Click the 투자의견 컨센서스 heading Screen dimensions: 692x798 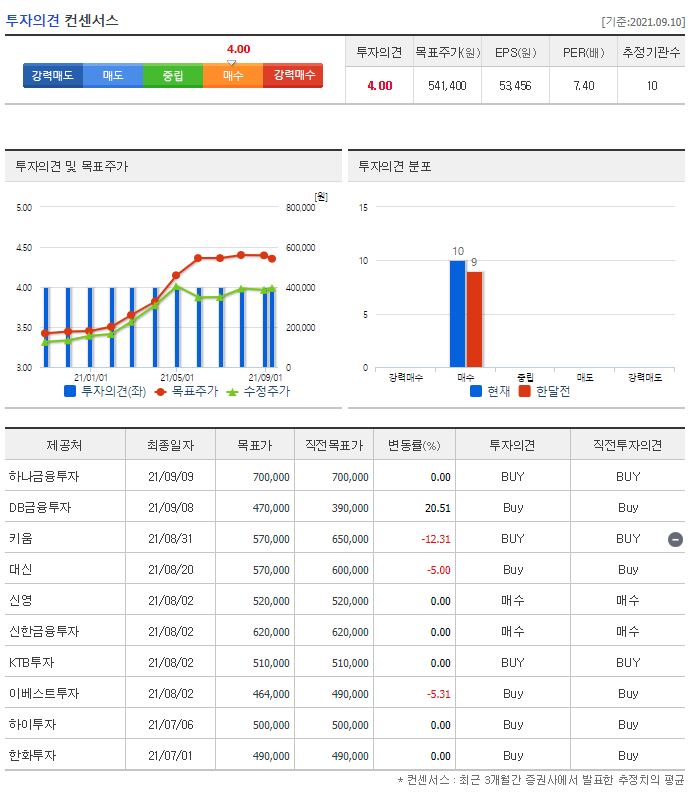tap(62, 20)
